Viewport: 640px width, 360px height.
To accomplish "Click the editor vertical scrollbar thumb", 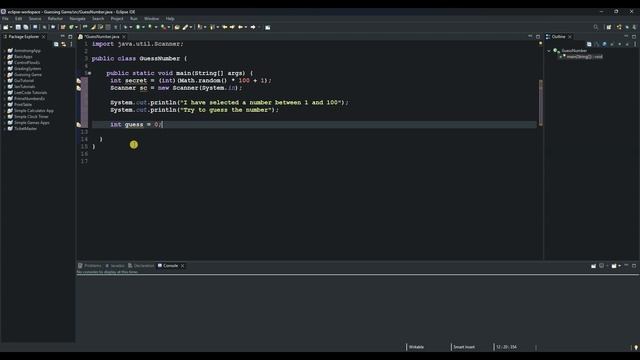I will click(x=541, y=103).
